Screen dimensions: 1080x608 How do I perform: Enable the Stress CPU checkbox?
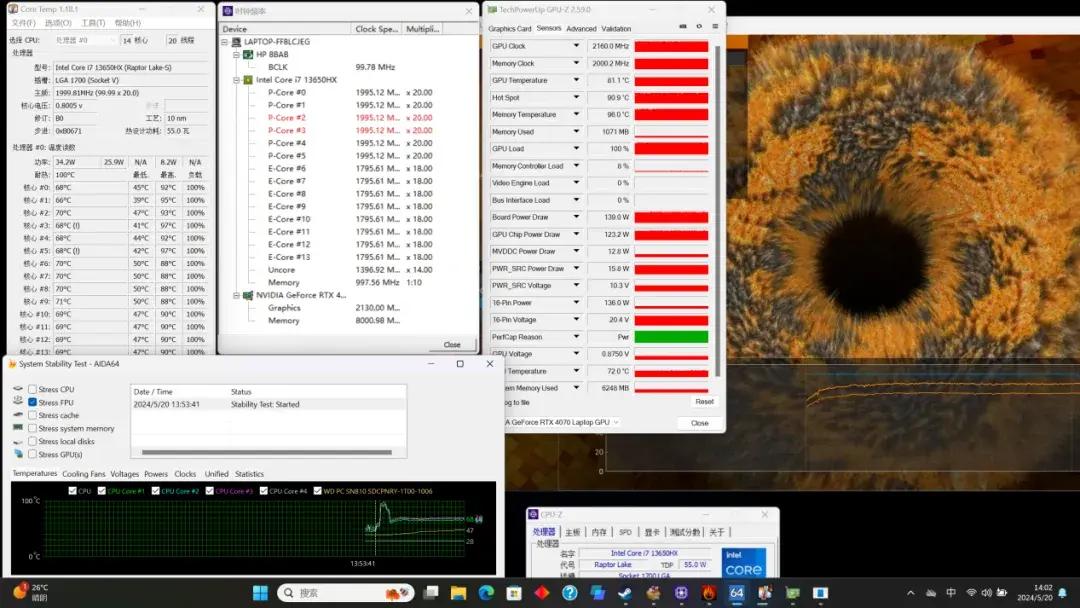[33, 389]
